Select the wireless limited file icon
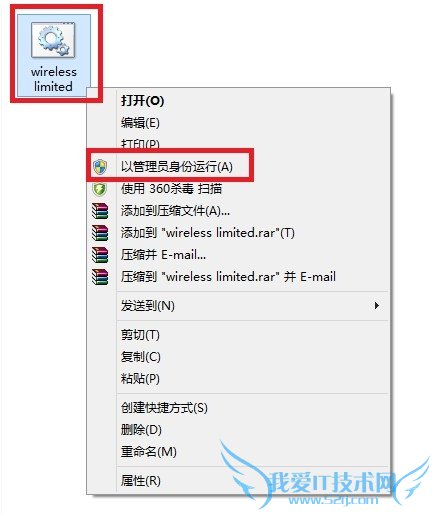The width and height of the screenshot is (436, 515). pyautogui.click(x=53, y=40)
